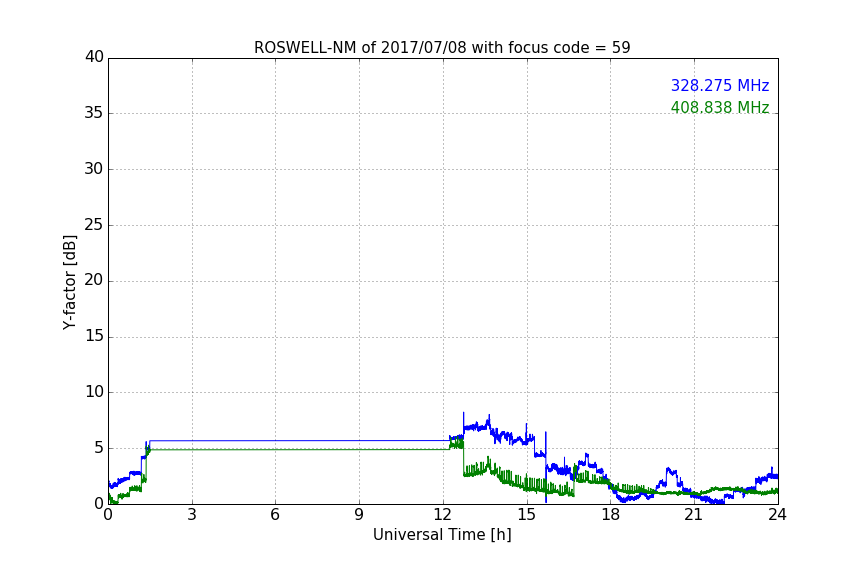Click the plot title 'ROSWELL-NM of 2017/07/08'

point(442,48)
